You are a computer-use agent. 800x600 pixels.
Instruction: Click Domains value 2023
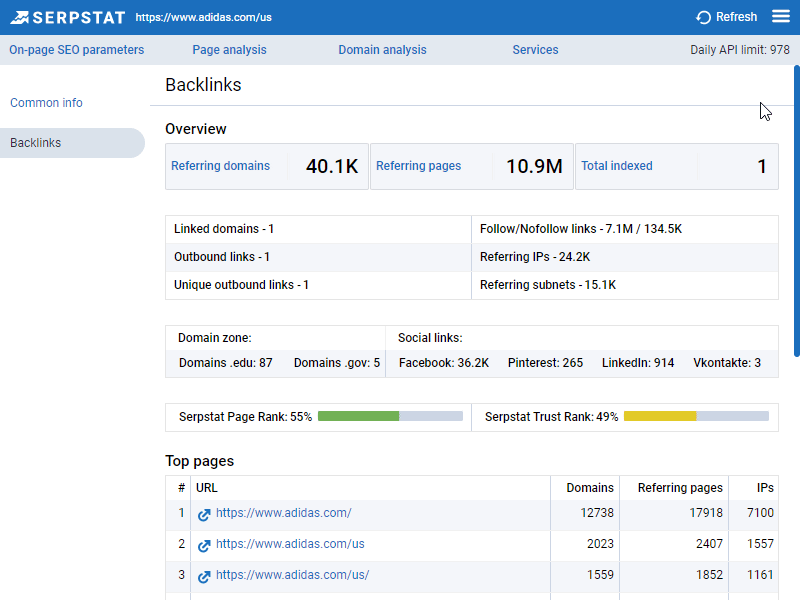pos(601,544)
